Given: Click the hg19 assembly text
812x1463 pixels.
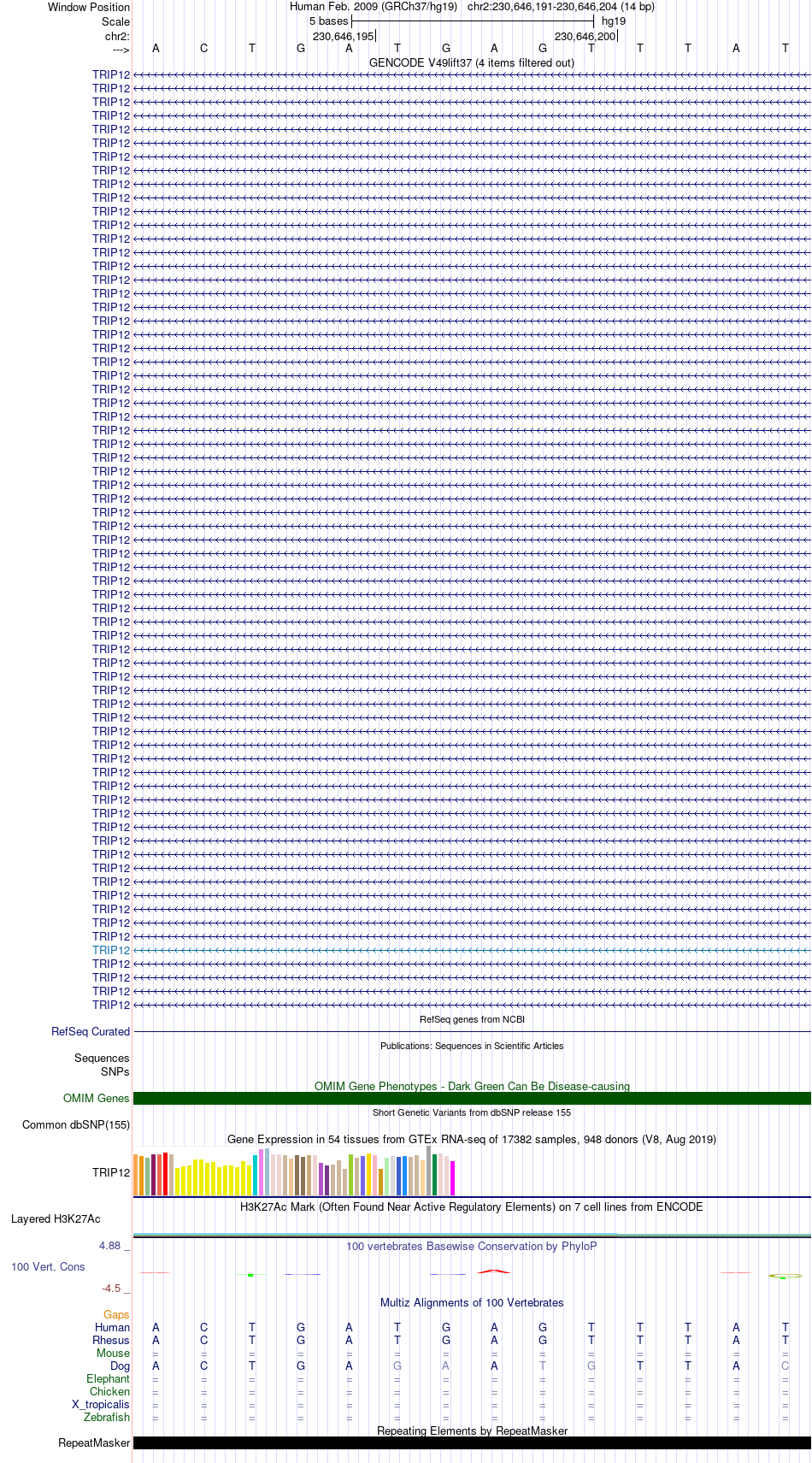Looking at the screenshot, I should coord(614,21).
